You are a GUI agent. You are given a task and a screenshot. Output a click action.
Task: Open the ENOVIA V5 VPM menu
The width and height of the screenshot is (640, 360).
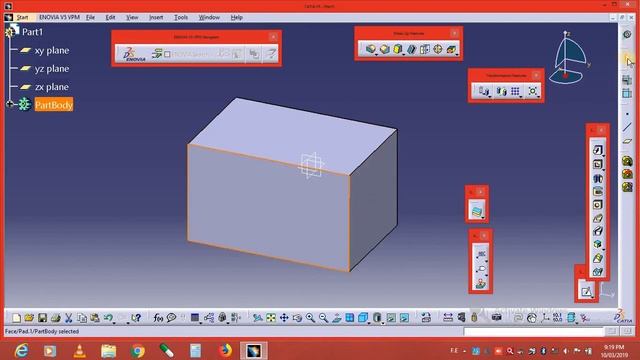point(59,17)
